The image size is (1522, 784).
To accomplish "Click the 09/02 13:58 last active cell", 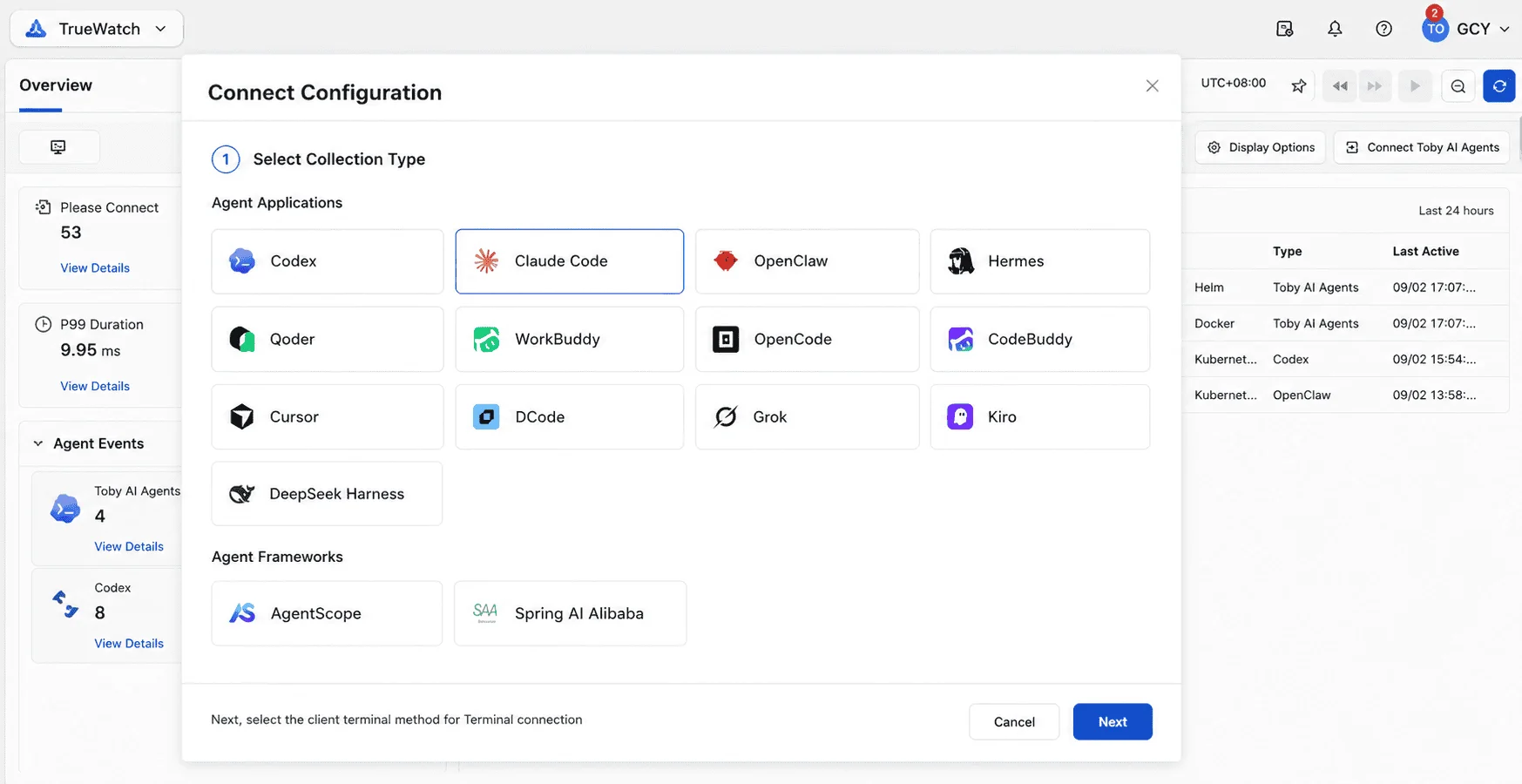I will coord(1434,395).
